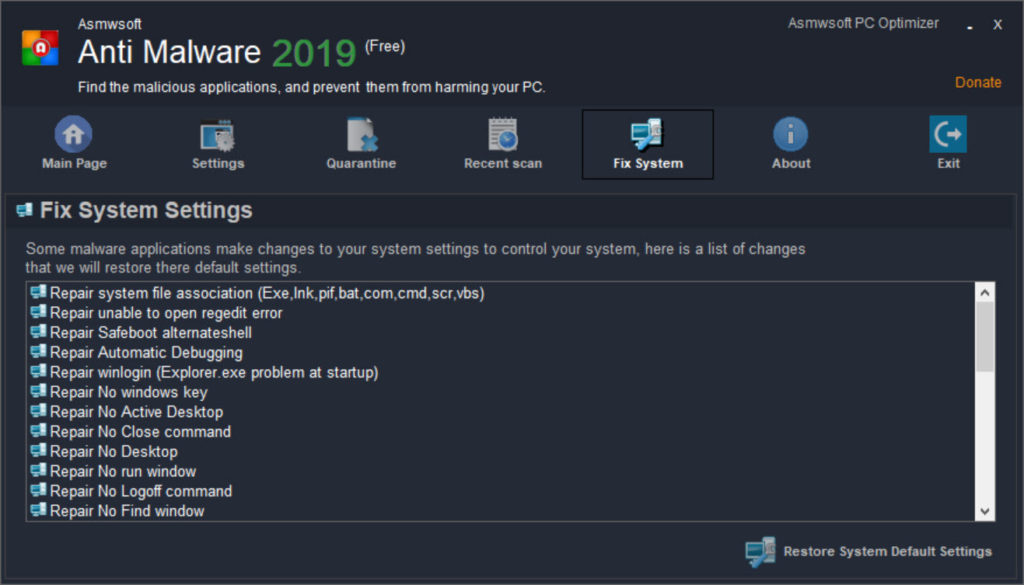Screen dimensions: 1024x585
Task: Open the Quarantine file icon
Action: click(361, 134)
